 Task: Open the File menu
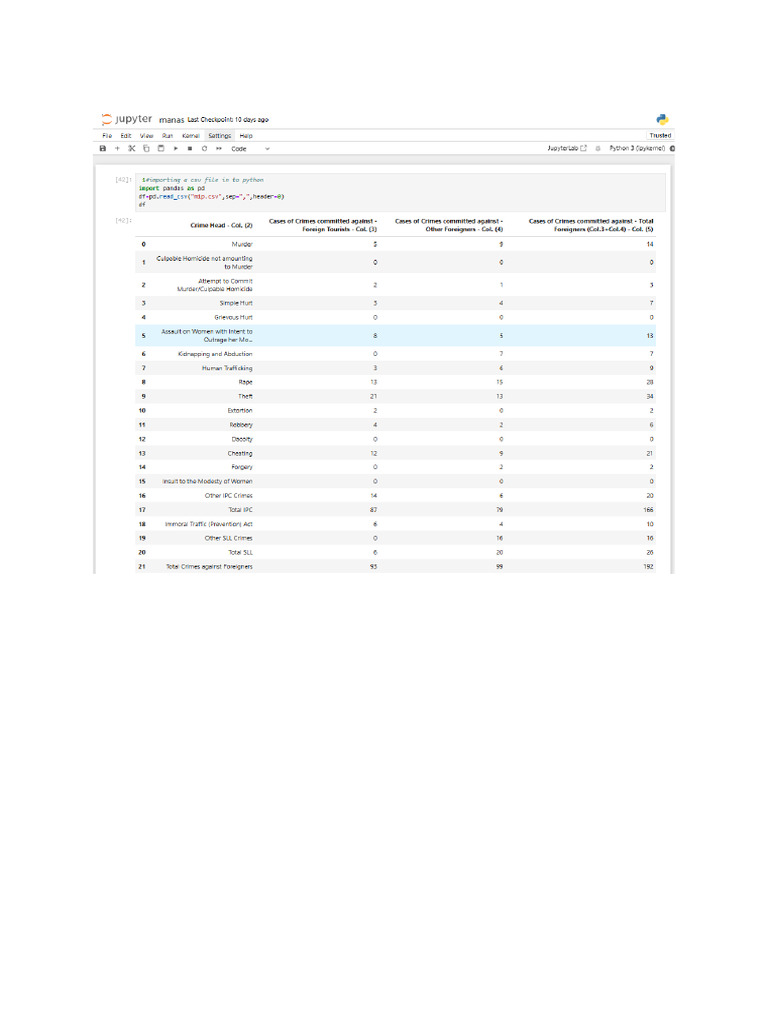click(x=107, y=136)
